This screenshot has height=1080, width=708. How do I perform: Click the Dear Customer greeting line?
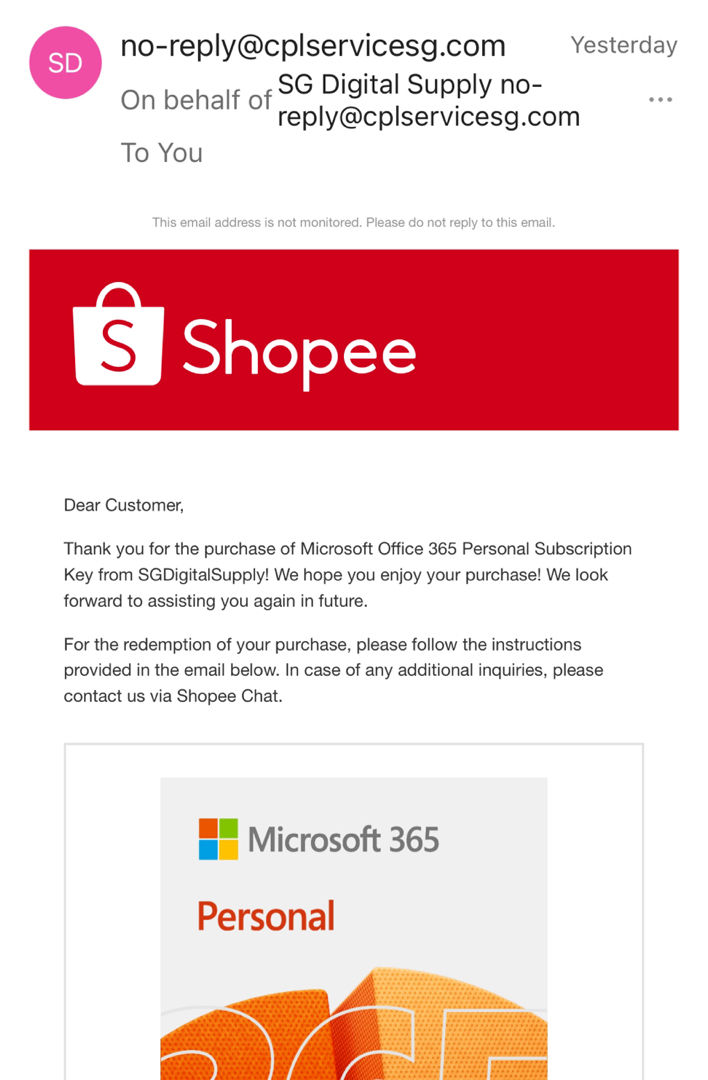[x=124, y=506]
